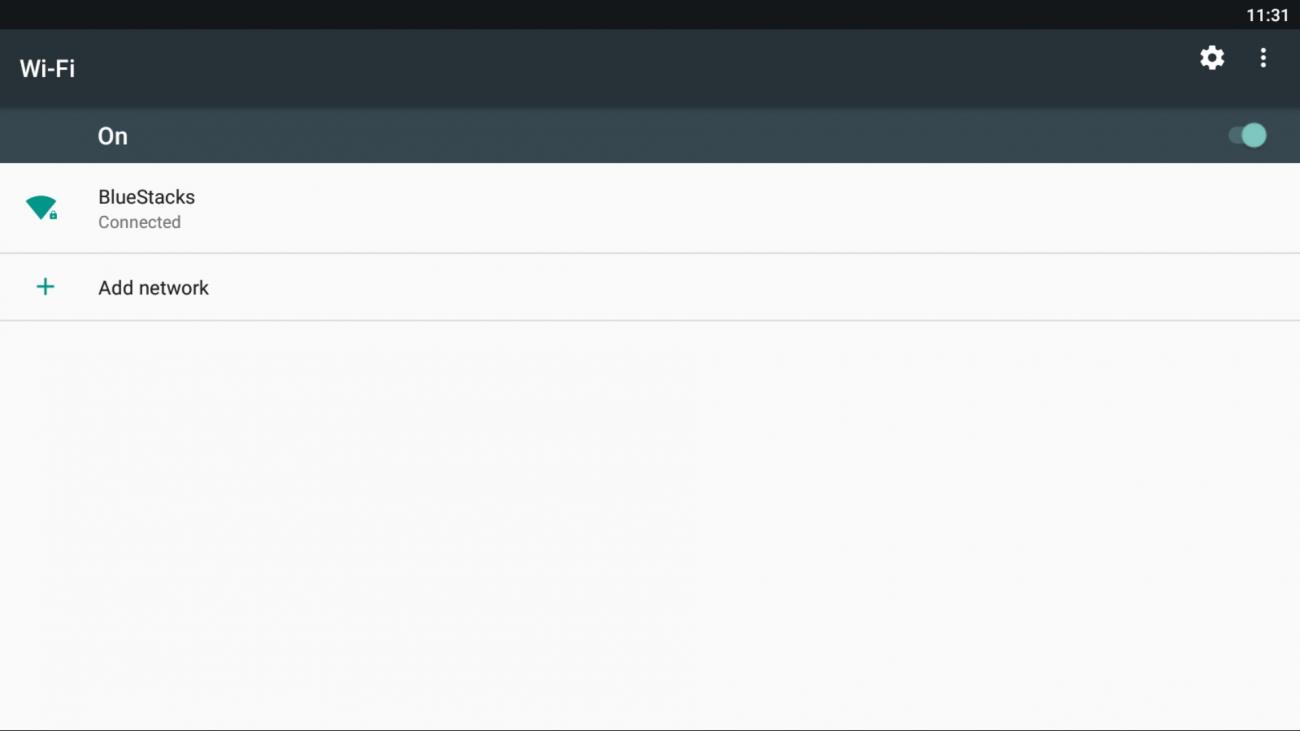Open the Wi-Fi settings gear icon

1212,58
